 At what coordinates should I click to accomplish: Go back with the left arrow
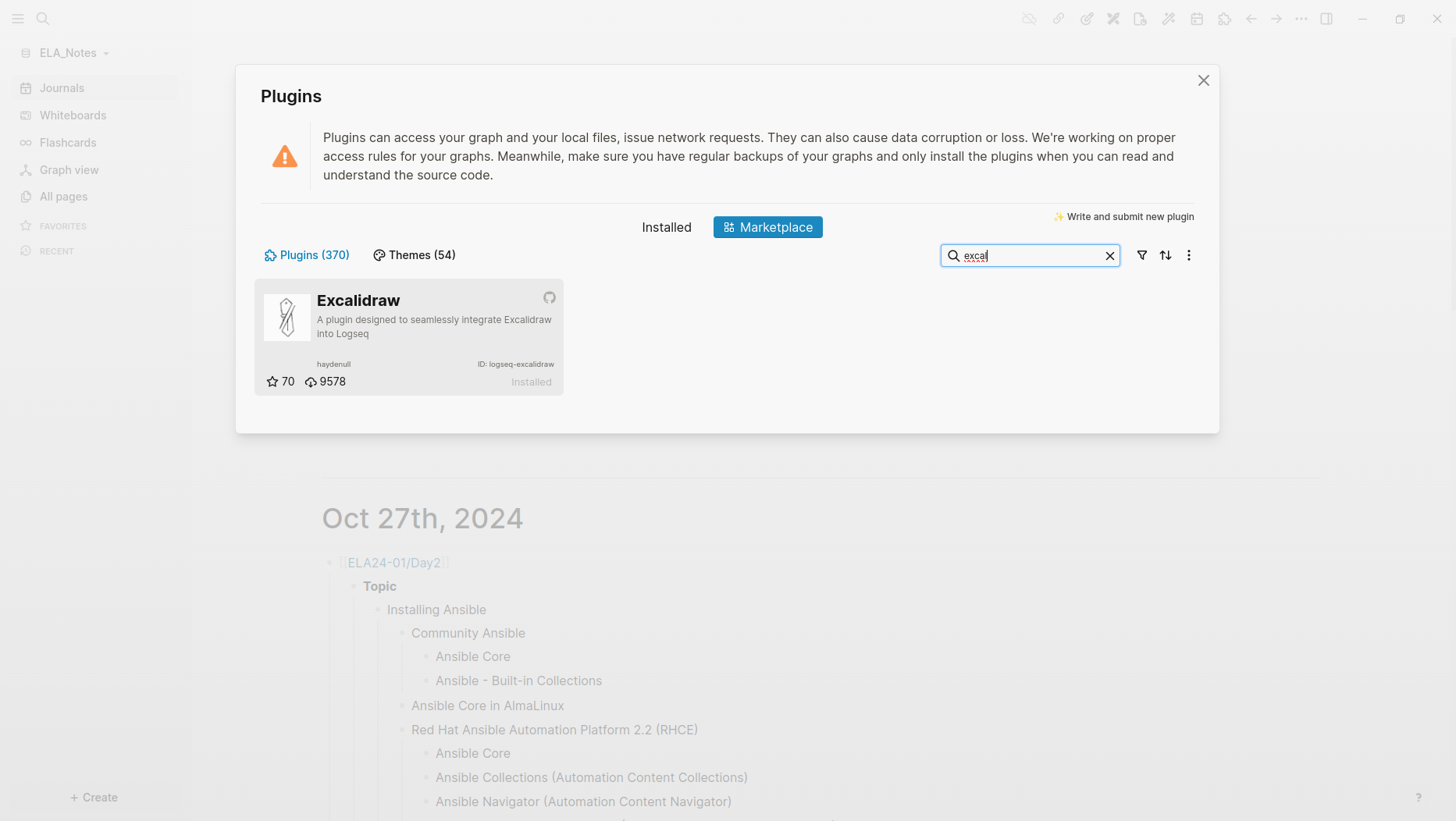1251,19
